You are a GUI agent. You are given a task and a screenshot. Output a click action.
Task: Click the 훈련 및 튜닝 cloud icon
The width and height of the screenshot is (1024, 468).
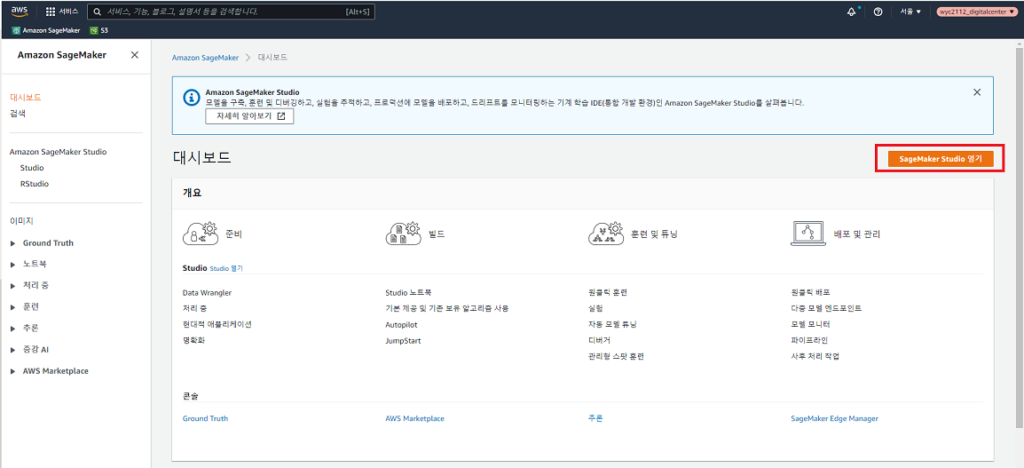pos(606,233)
